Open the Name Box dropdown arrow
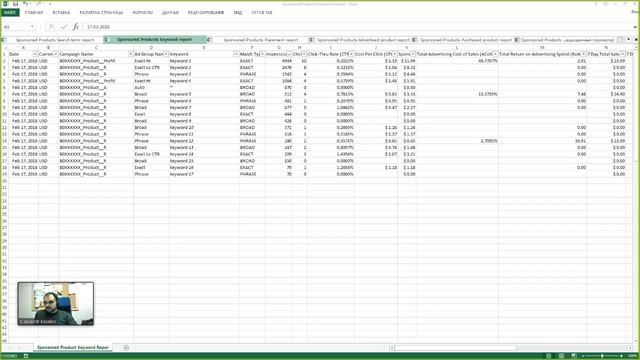 pos(32,27)
